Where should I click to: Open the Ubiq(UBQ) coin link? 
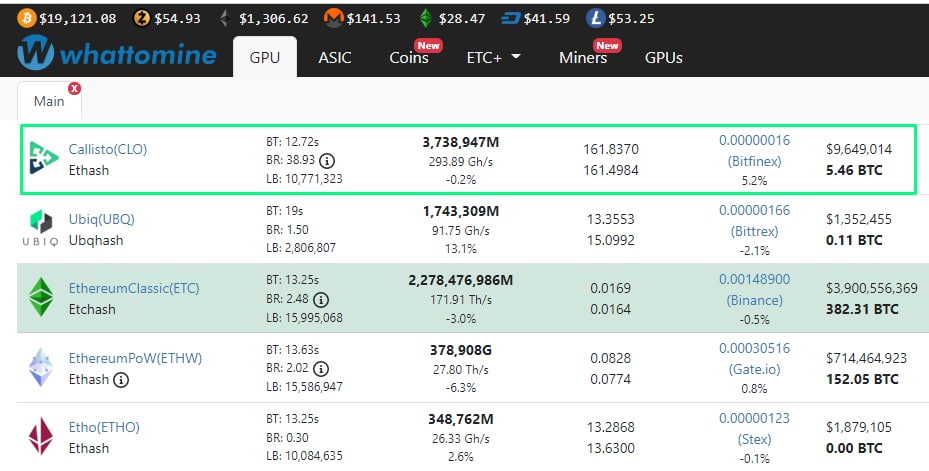101,219
